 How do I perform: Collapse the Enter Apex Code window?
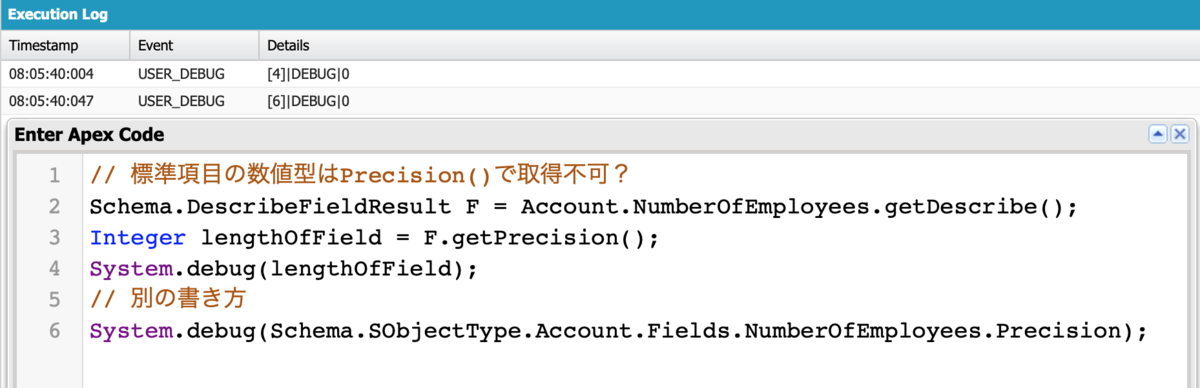[x=1158, y=134]
